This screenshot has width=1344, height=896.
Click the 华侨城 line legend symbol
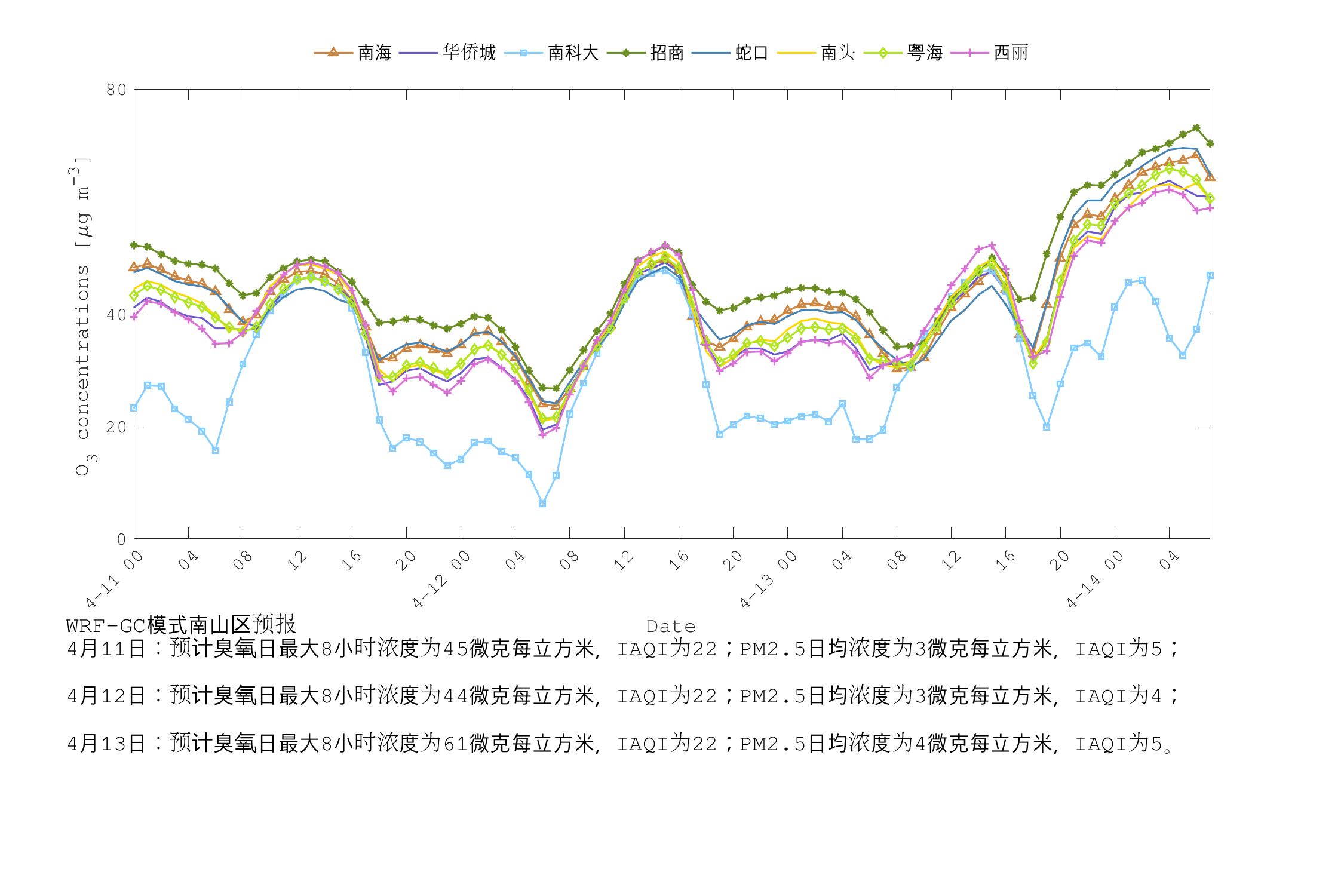(x=418, y=53)
